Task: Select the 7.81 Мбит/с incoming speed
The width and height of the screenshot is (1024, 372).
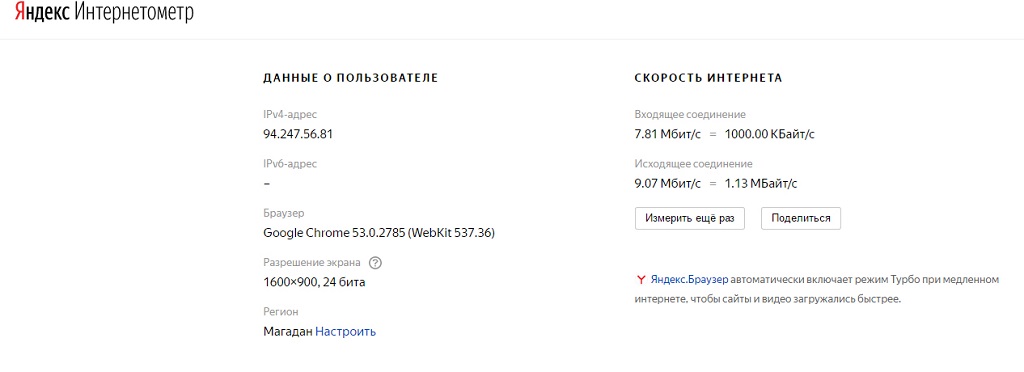Action: tap(668, 134)
